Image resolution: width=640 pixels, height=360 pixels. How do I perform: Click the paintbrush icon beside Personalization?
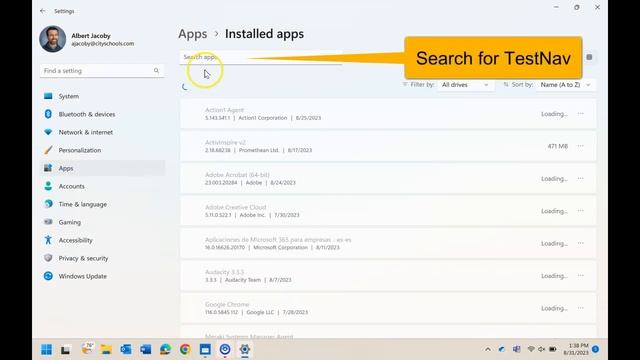point(48,150)
